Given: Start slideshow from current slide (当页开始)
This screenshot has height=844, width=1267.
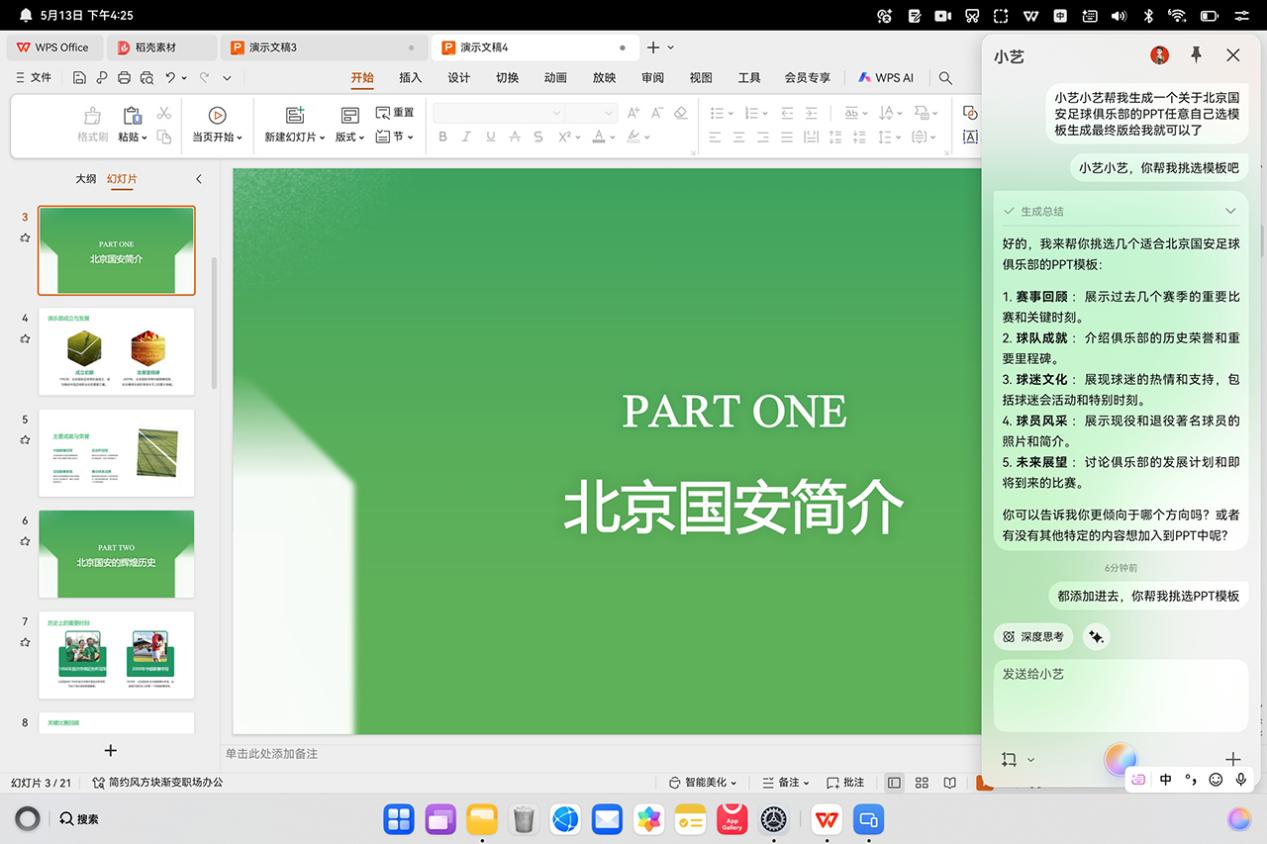Looking at the screenshot, I should point(217,125).
